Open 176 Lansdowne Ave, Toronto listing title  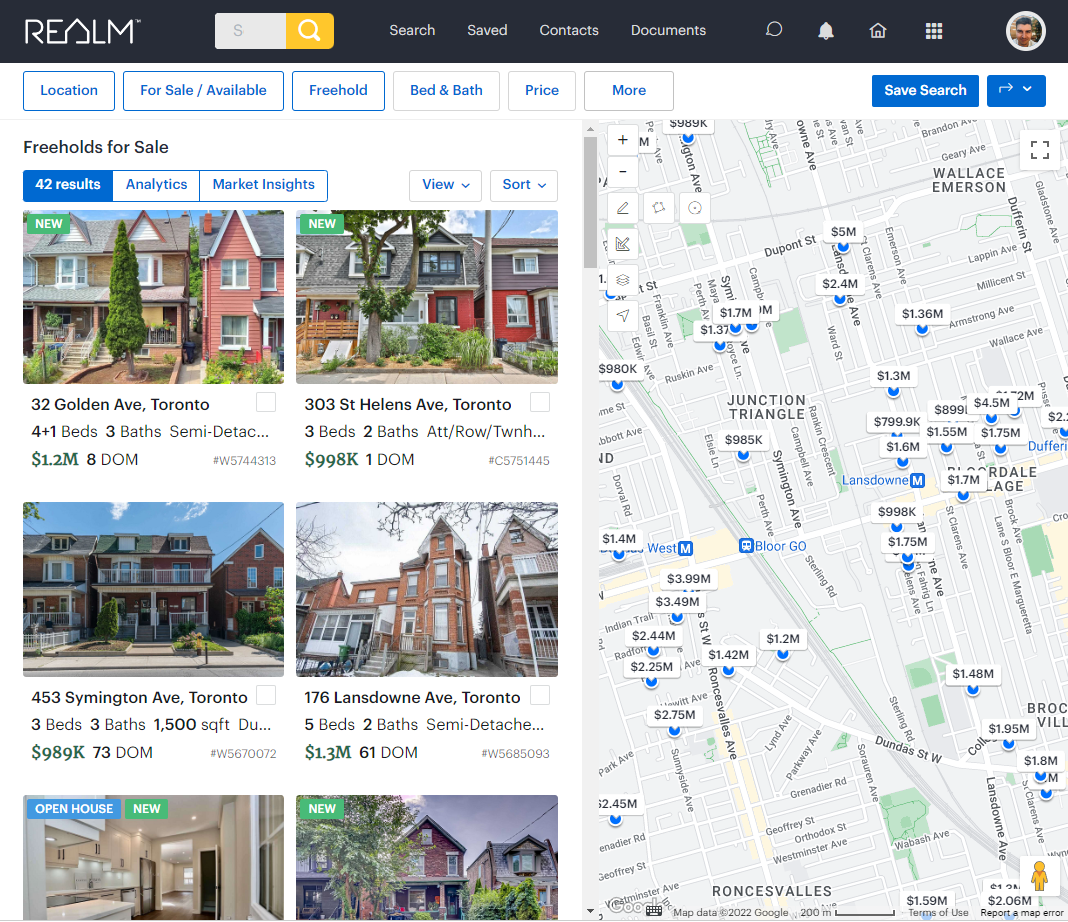pos(412,697)
